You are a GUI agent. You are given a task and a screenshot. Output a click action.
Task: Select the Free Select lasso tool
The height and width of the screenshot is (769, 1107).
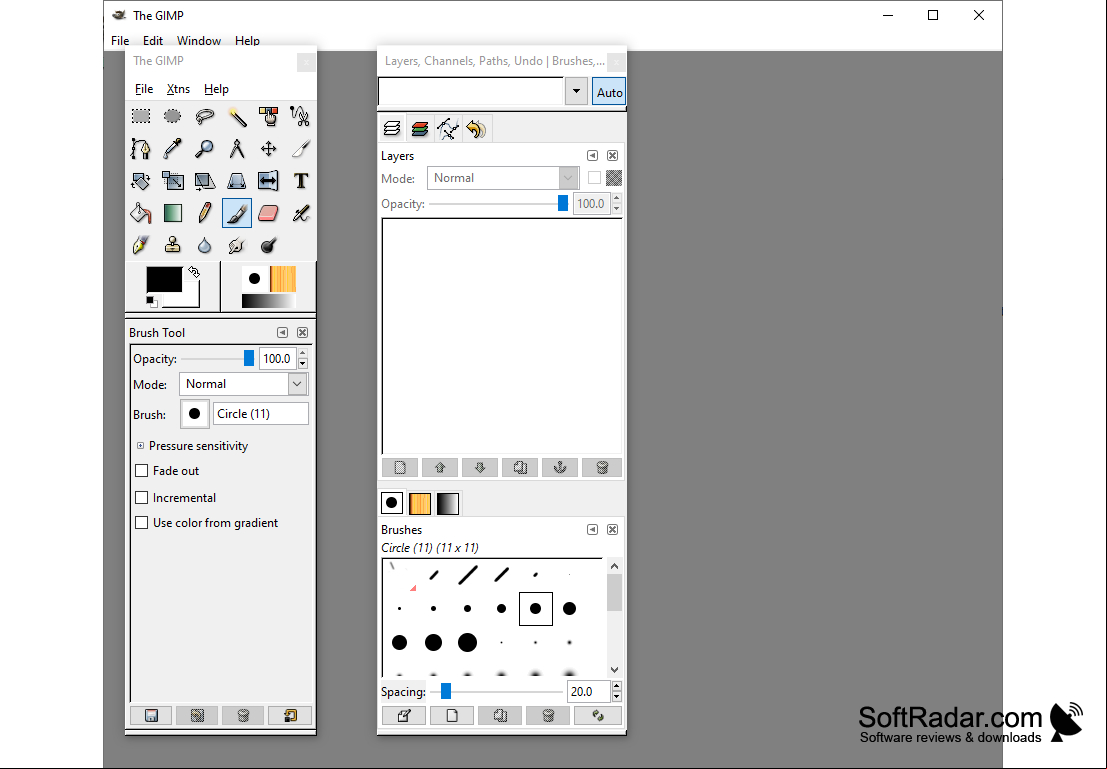(205, 116)
